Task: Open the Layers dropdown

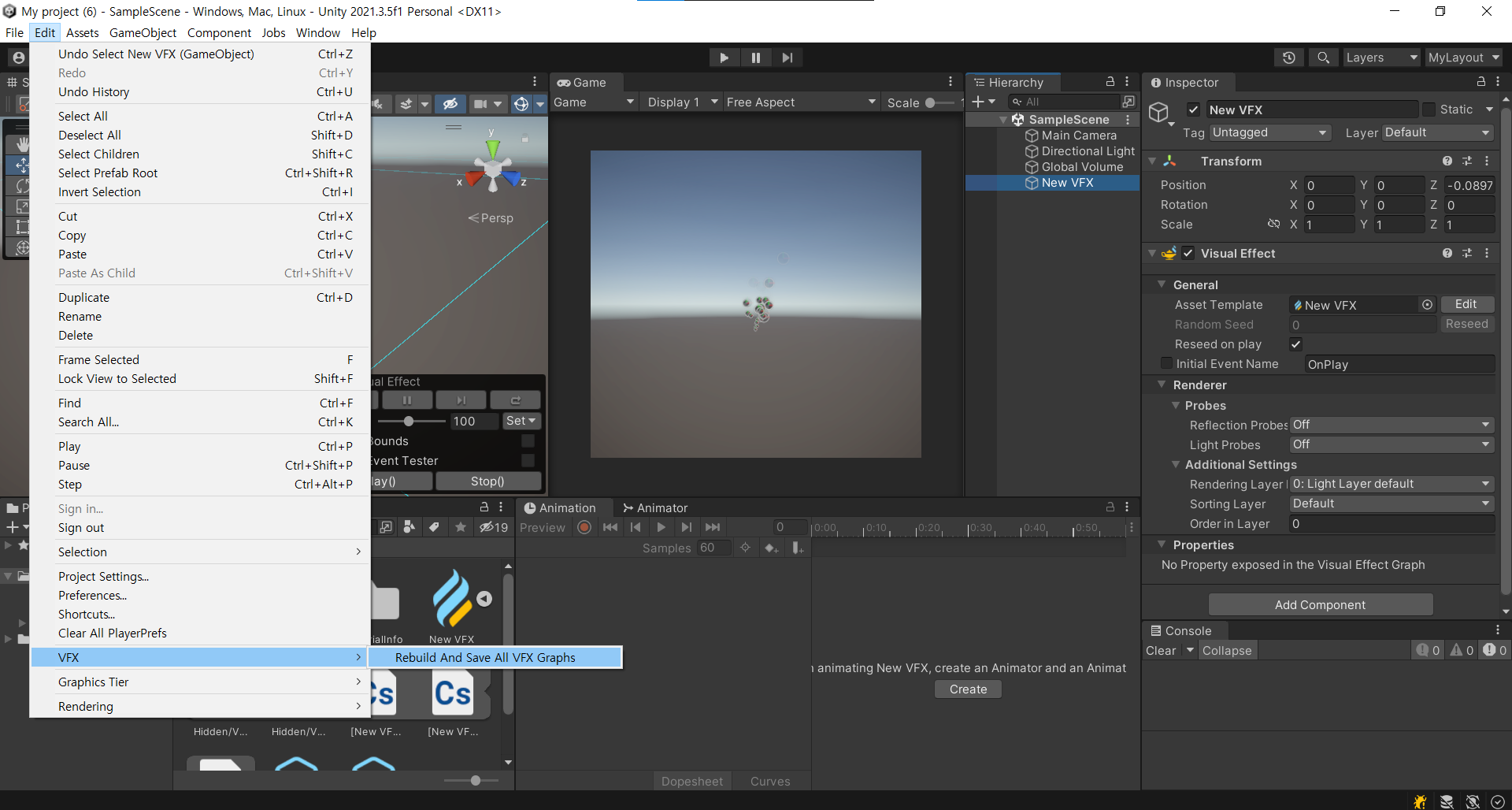Action: (x=1380, y=58)
